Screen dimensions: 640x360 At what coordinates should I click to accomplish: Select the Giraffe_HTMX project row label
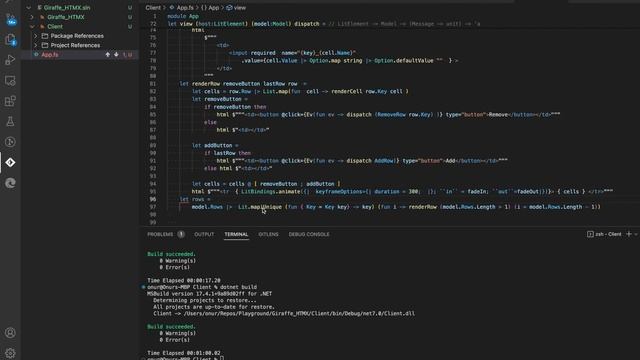click(x=66, y=17)
